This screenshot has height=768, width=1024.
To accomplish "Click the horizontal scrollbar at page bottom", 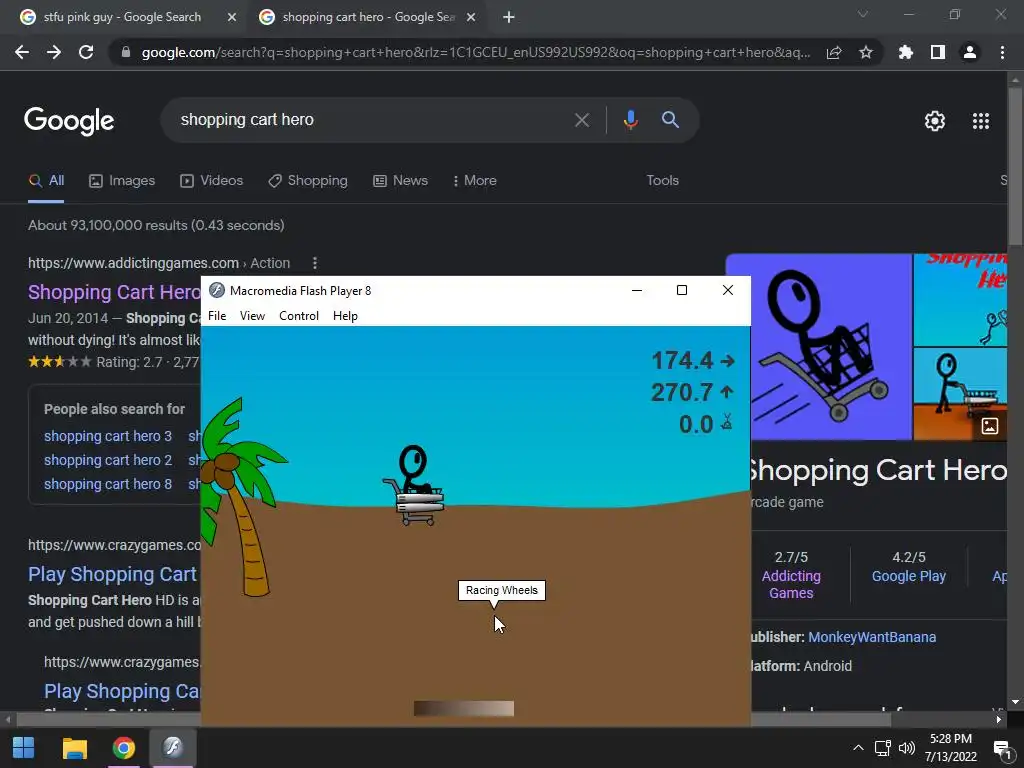I will click(x=454, y=720).
